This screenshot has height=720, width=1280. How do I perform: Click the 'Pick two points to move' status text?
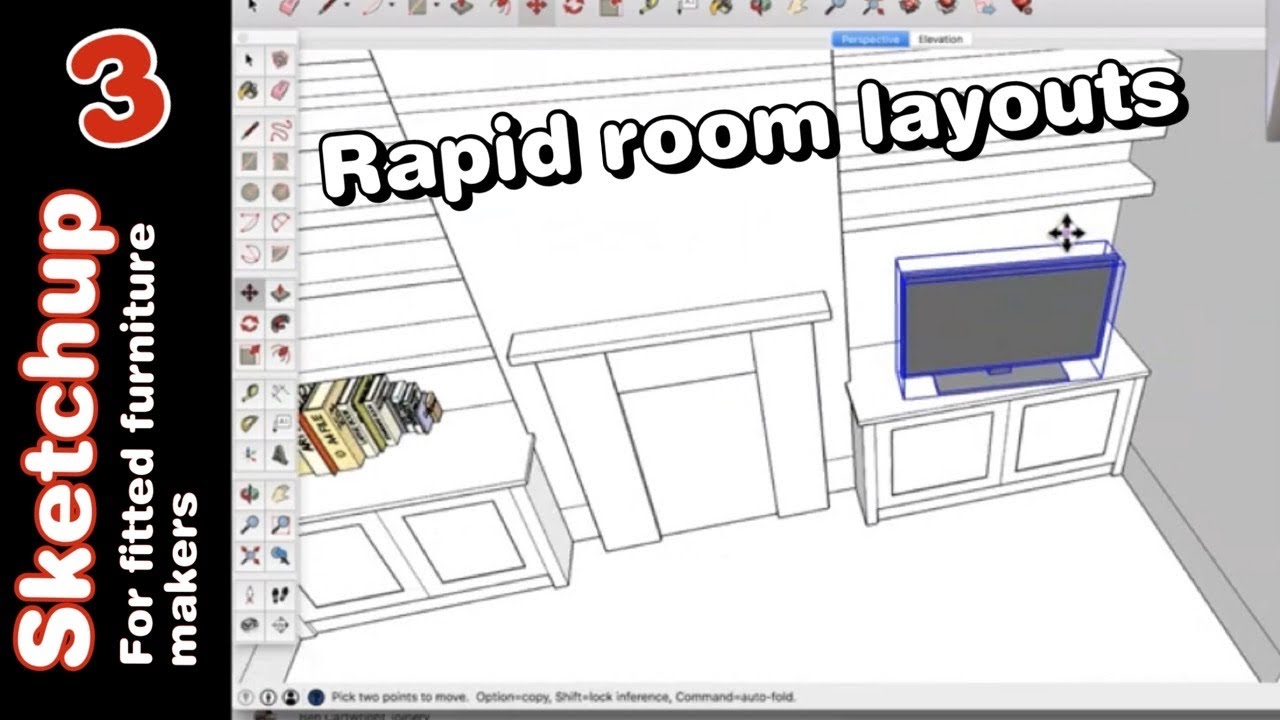(x=402, y=696)
